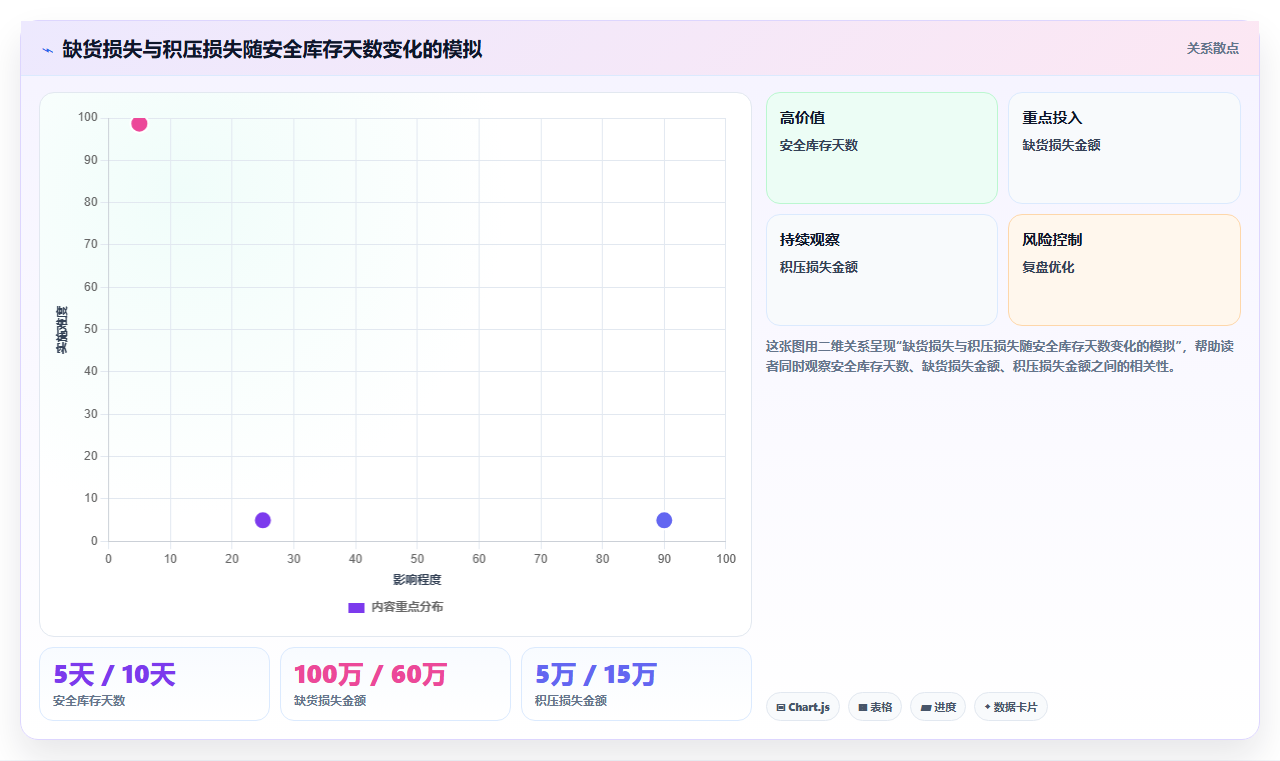Click the 安全库存天数 text in the 高价值 card
Viewport: 1280px width, 761px height.
click(819, 145)
